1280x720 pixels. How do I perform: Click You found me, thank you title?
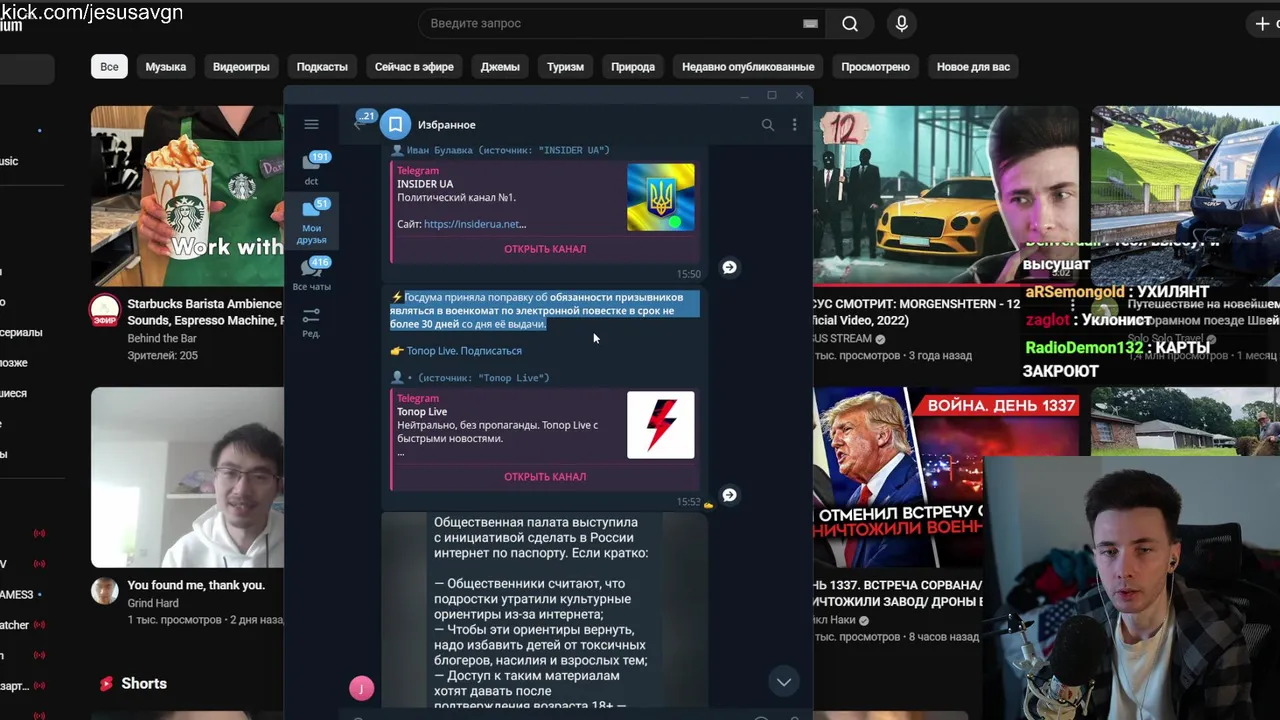[196, 585]
